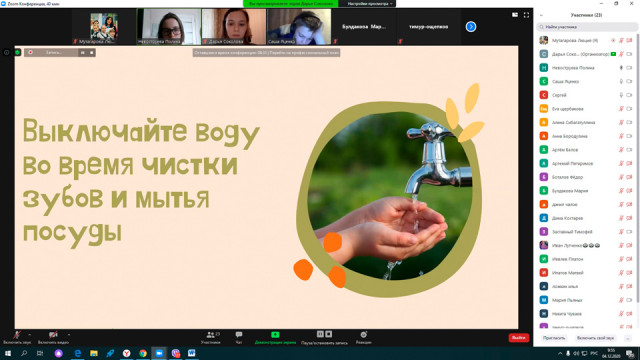Pause the recording in bottom toolbar
This screenshot has width=640, height=360.
click(320, 334)
